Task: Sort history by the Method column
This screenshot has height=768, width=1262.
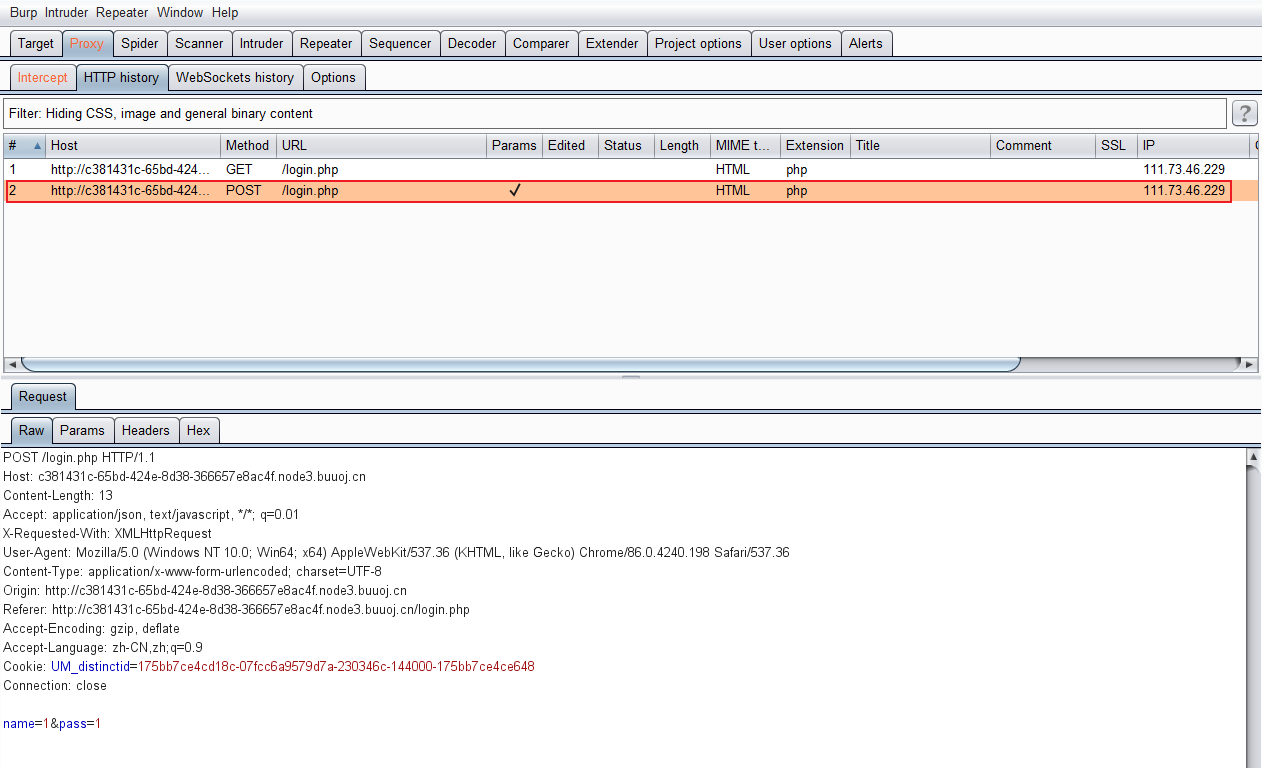Action: coord(246,146)
